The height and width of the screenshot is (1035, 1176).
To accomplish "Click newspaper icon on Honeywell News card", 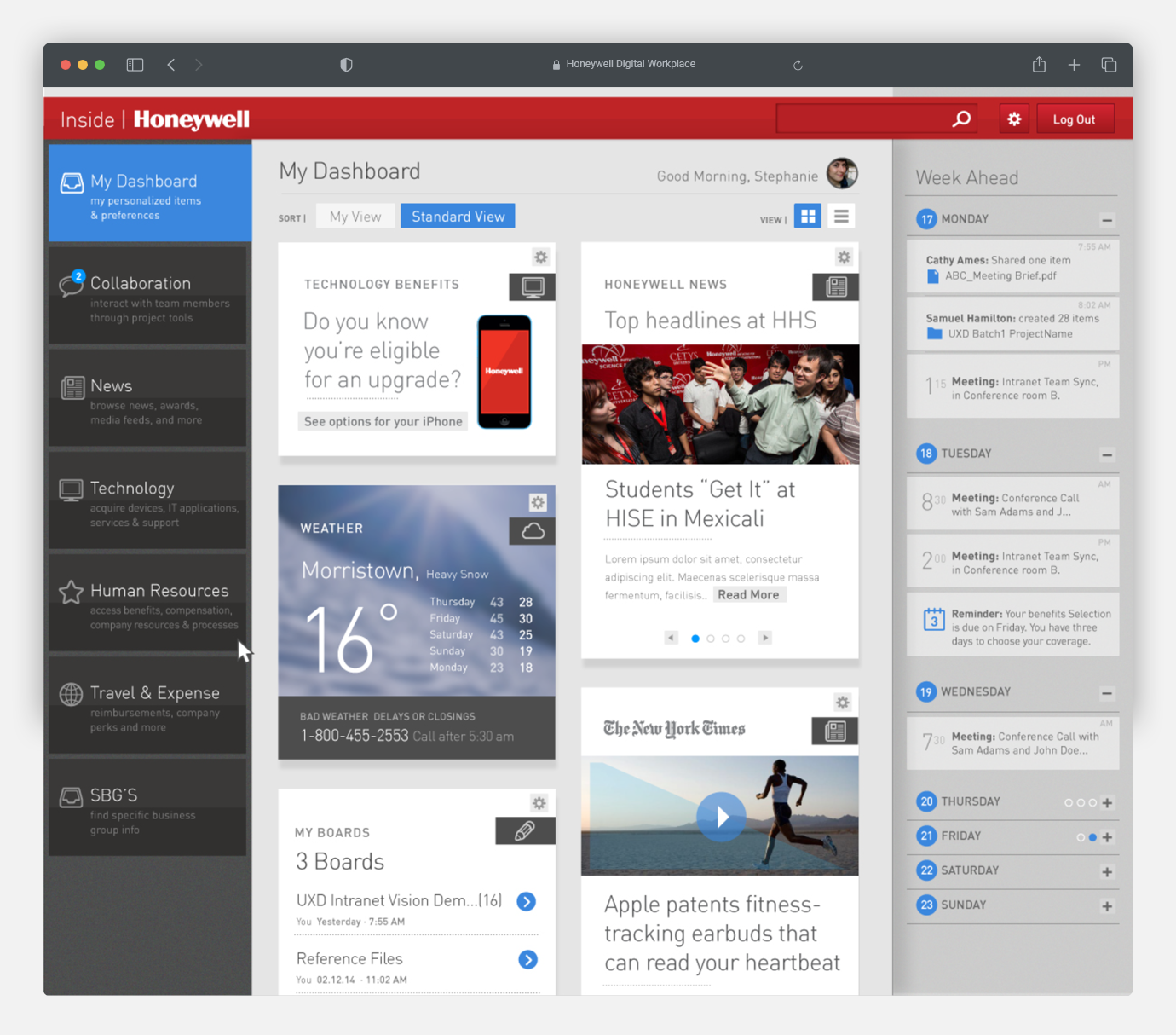I will [x=836, y=287].
